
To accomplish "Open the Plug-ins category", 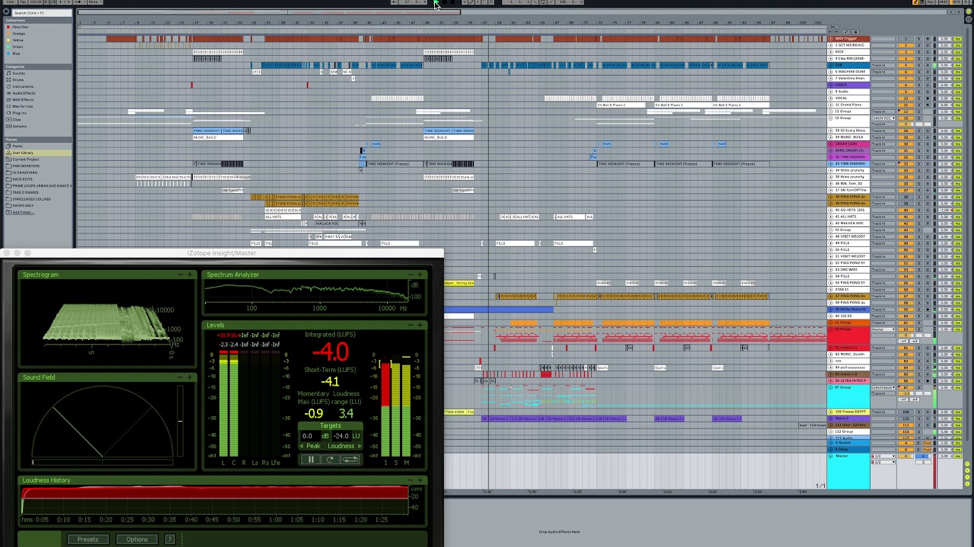I will [20, 113].
